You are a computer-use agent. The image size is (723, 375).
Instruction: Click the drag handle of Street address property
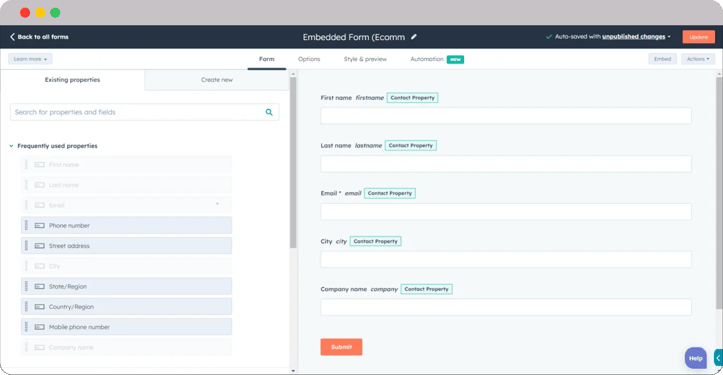pos(26,246)
